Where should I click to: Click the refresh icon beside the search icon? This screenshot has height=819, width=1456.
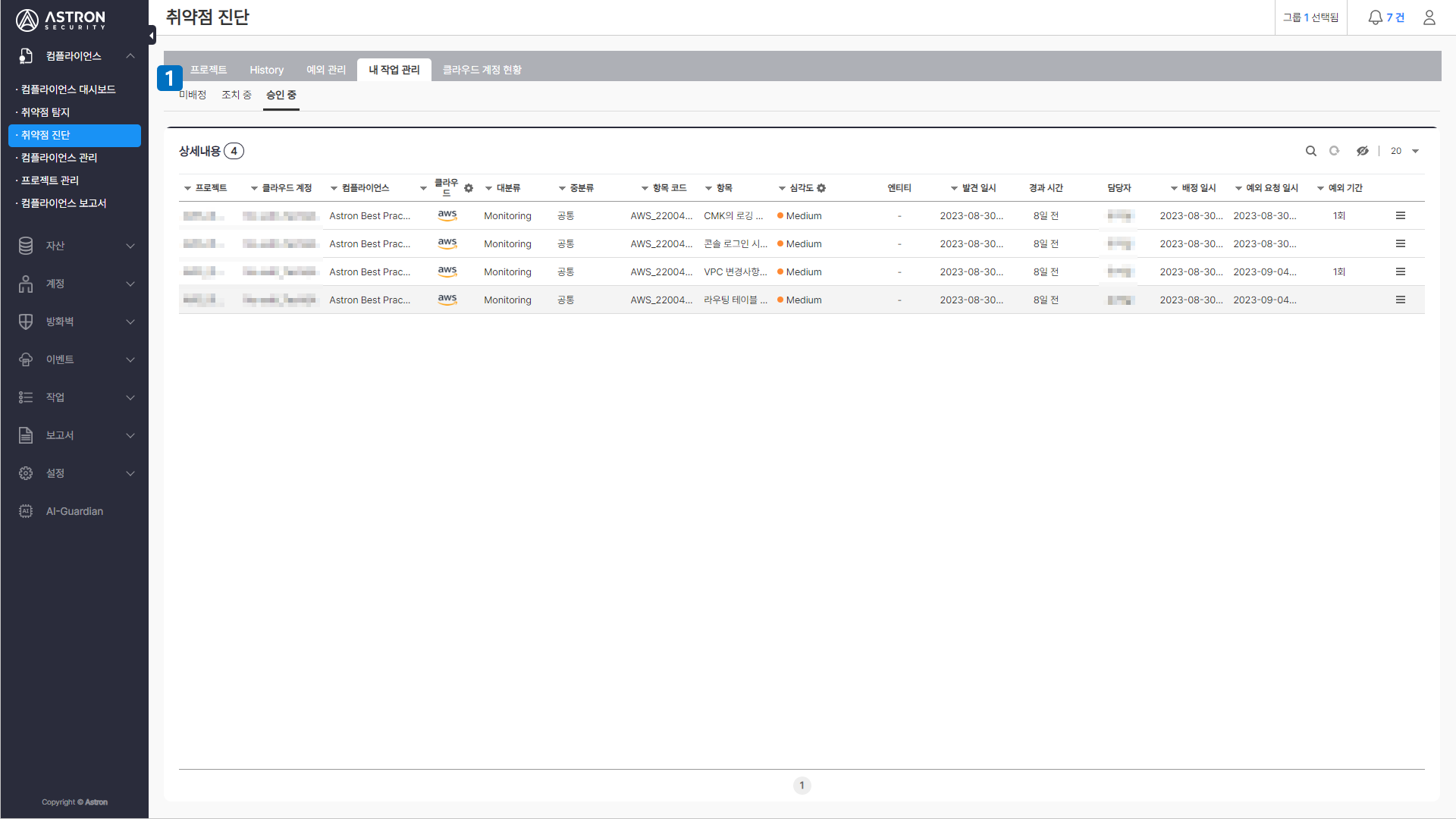1334,151
